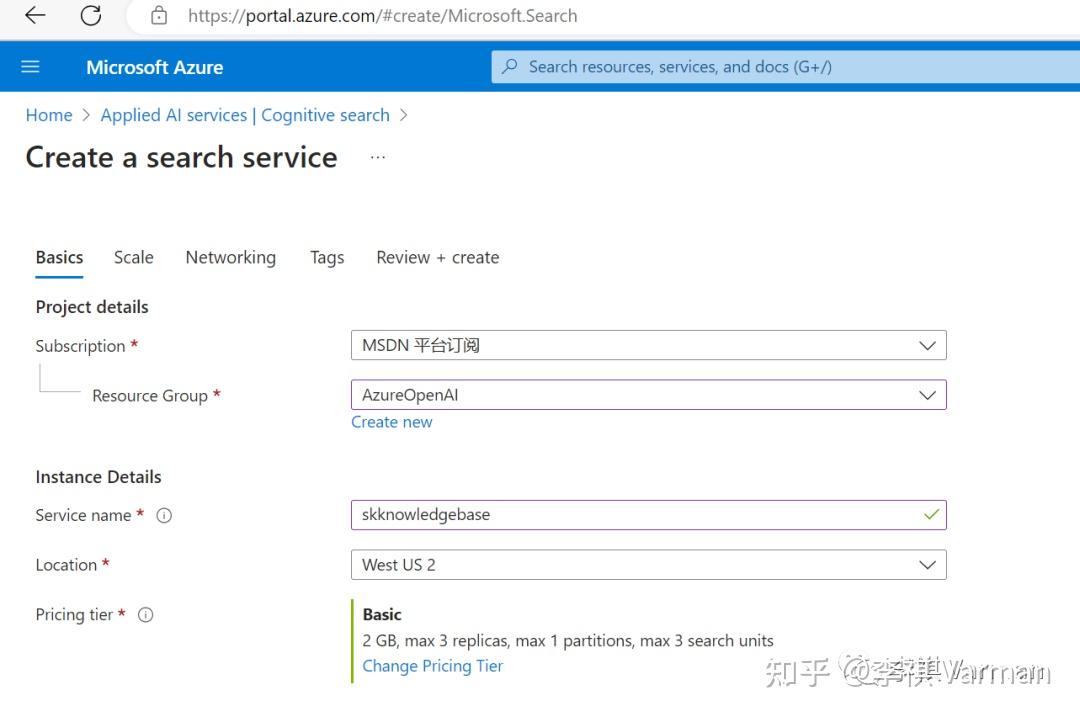Open the ellipsis menu beside Create a search service
Screen dimensions: 1080x717
point(377,157)
